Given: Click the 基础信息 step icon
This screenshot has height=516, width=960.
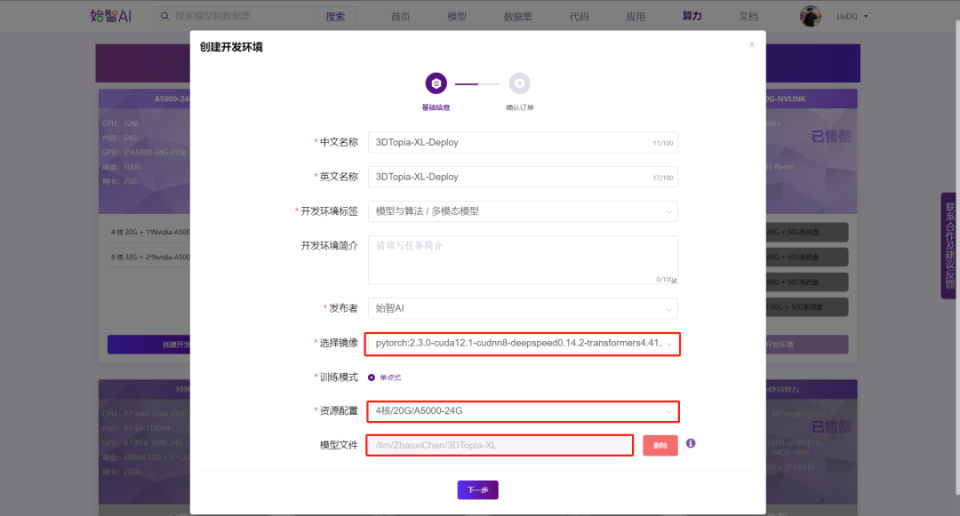Looking at the screenshot, I should 436,83.
